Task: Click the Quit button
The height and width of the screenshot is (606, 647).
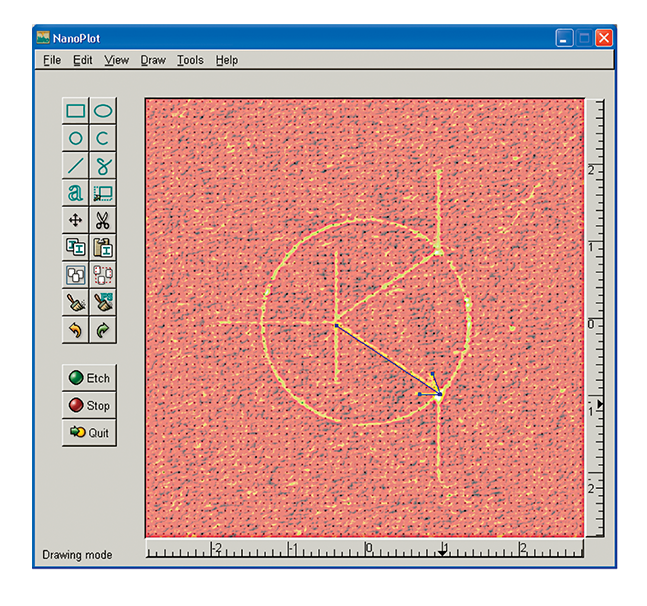Action: click(x=89, y=433)
